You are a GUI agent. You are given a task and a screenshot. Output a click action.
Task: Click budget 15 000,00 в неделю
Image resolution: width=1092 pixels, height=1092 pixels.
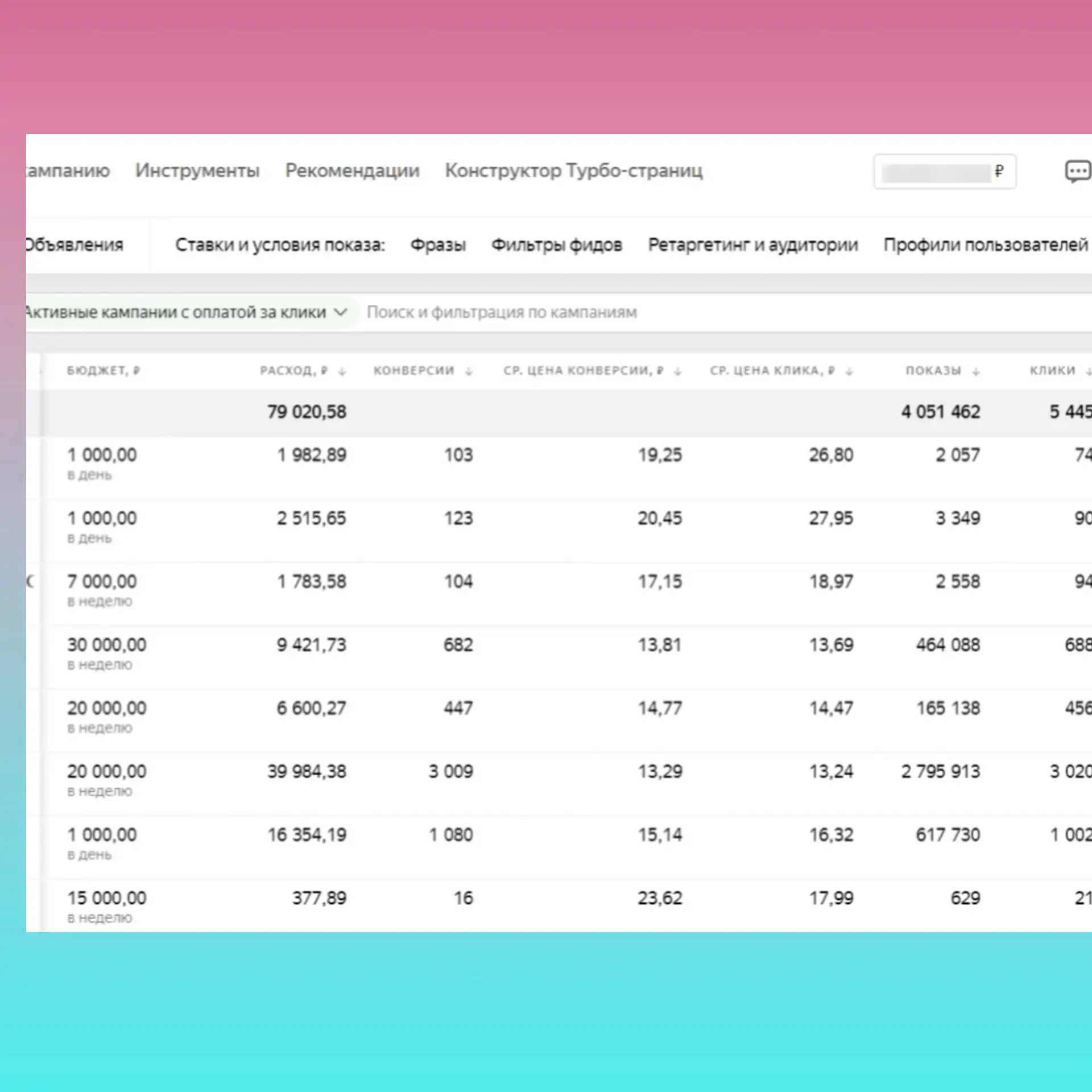click(x=107, y=907)
